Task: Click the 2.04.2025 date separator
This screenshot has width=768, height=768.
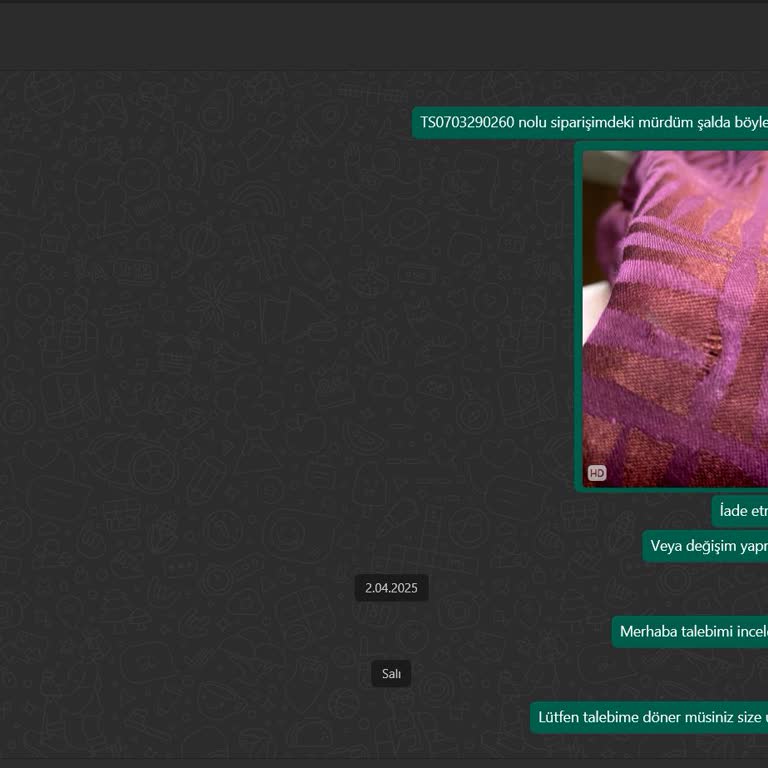Action: [391, 588]
